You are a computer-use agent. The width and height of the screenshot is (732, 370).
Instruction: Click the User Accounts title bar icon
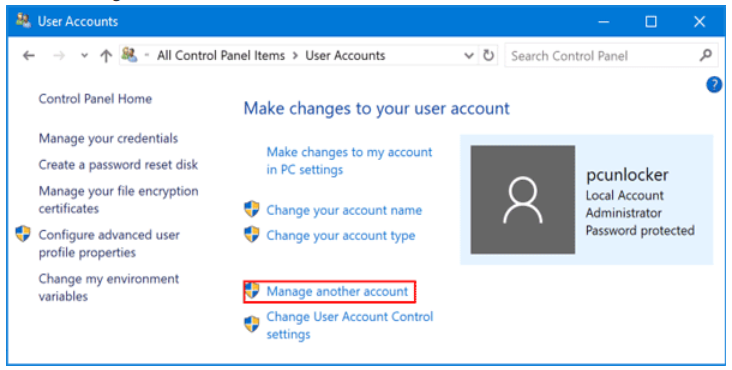[x=23, y=21]
